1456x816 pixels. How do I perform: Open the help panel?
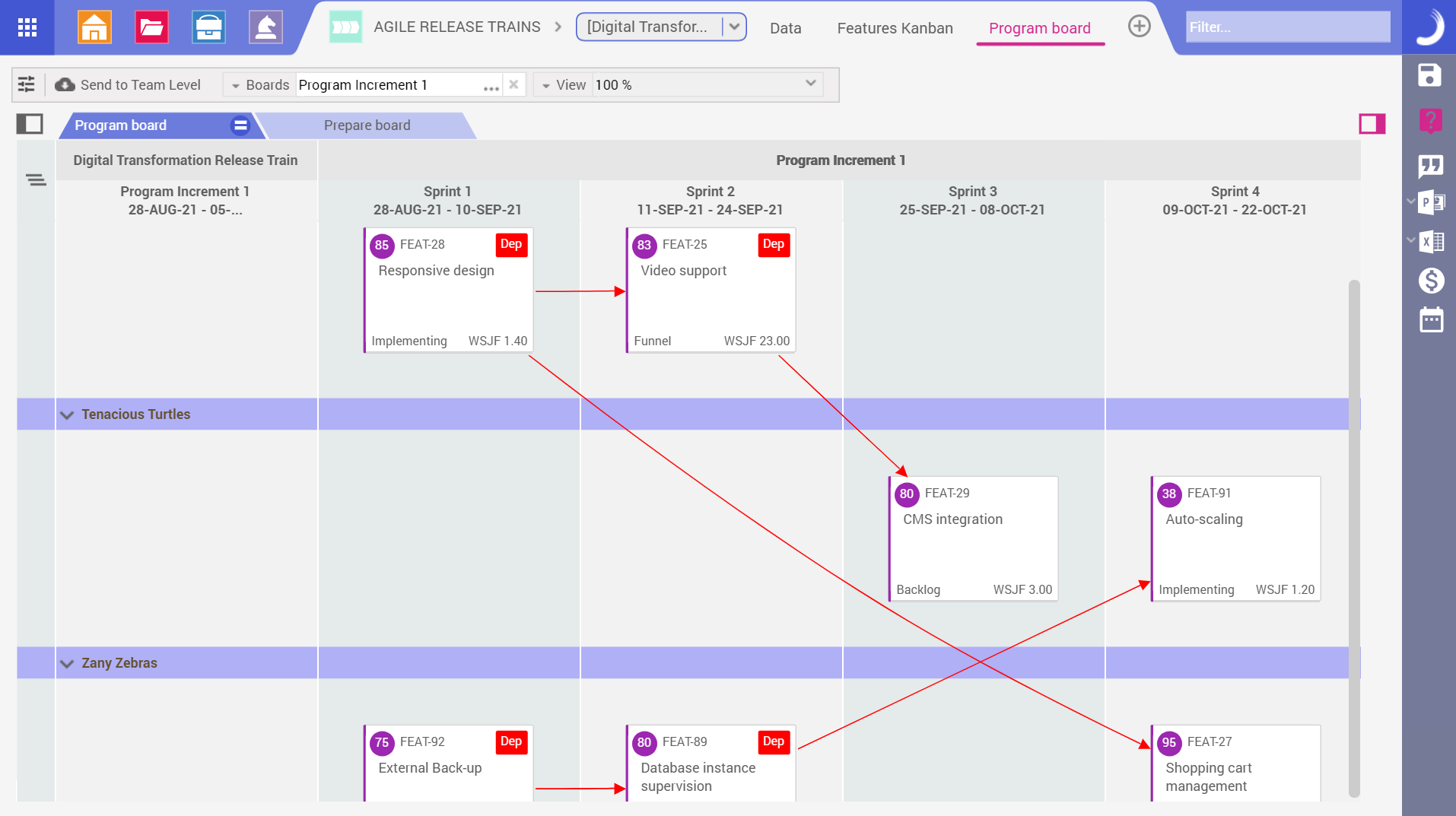[1430, 120]
